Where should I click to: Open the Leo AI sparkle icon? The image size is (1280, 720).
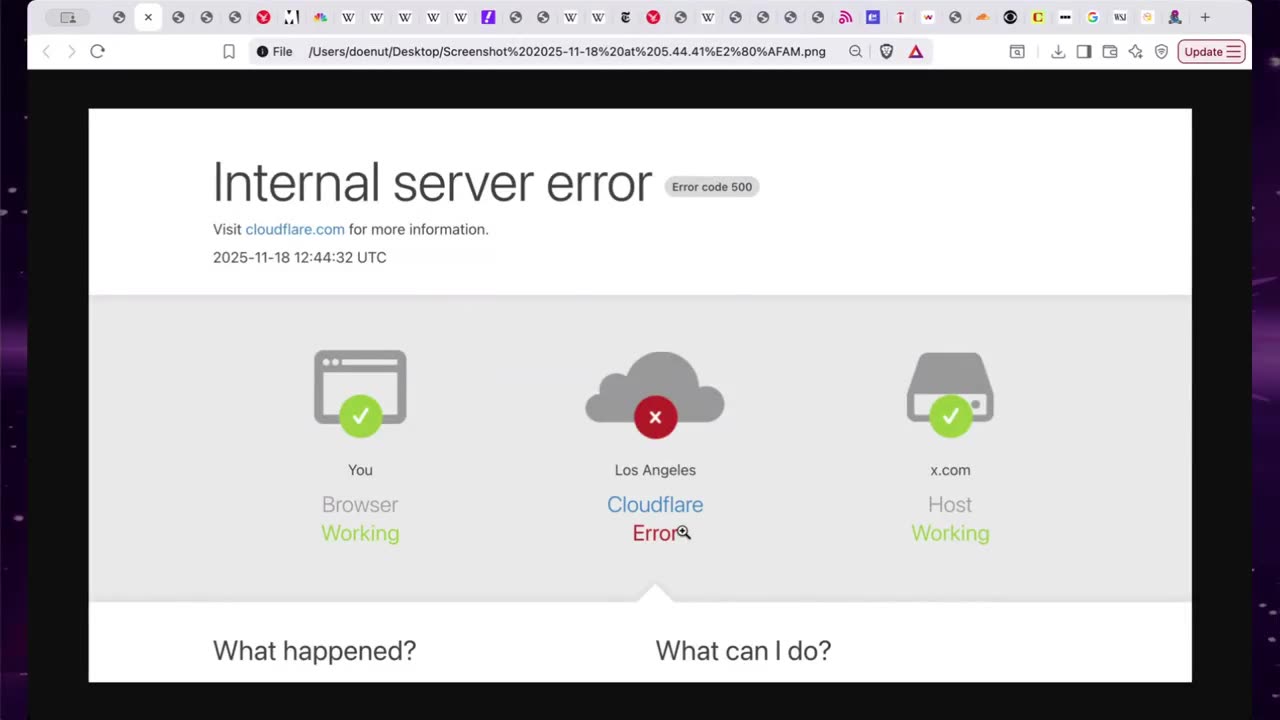pos(1136,51)
